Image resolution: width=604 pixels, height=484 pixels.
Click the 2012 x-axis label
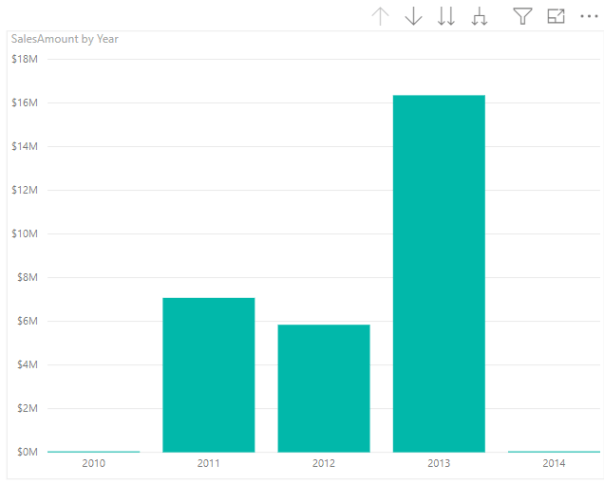point(324,464)
